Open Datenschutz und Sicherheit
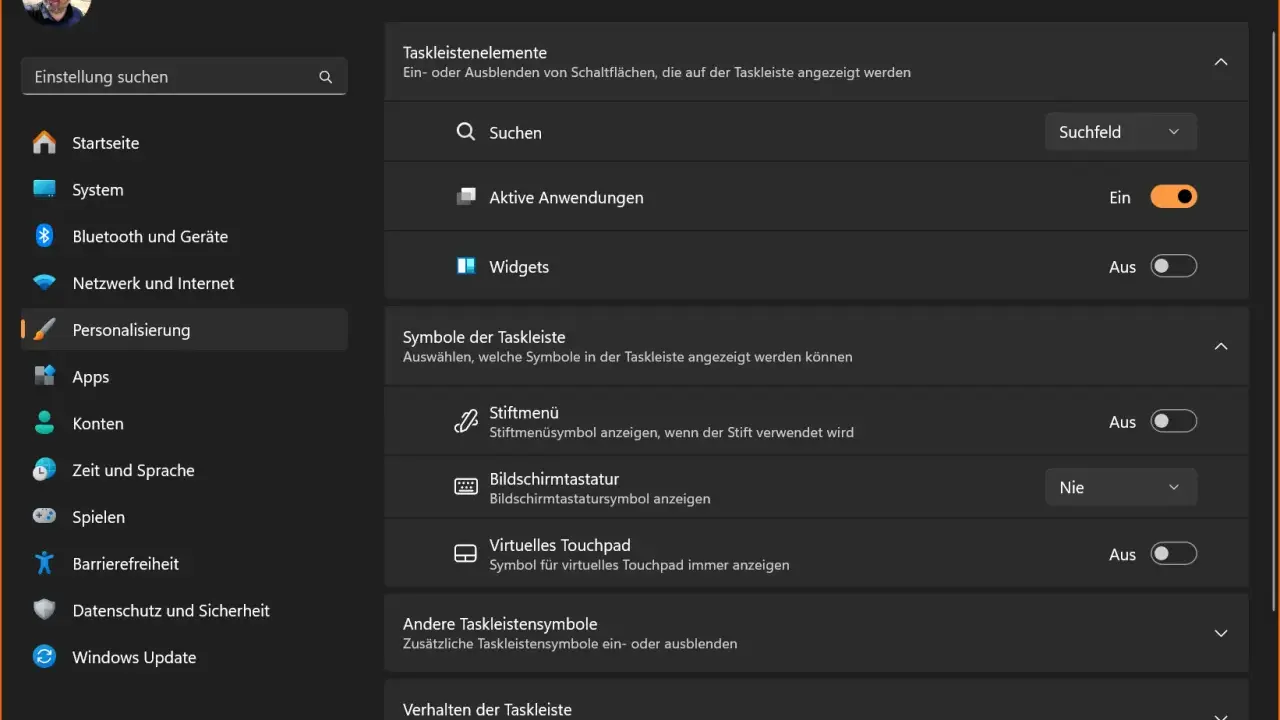1280x720 pixels. coord(184,610)
